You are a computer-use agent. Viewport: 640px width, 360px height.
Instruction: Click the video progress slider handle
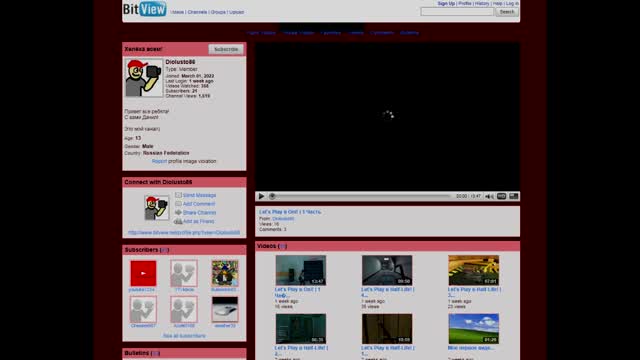272,196
